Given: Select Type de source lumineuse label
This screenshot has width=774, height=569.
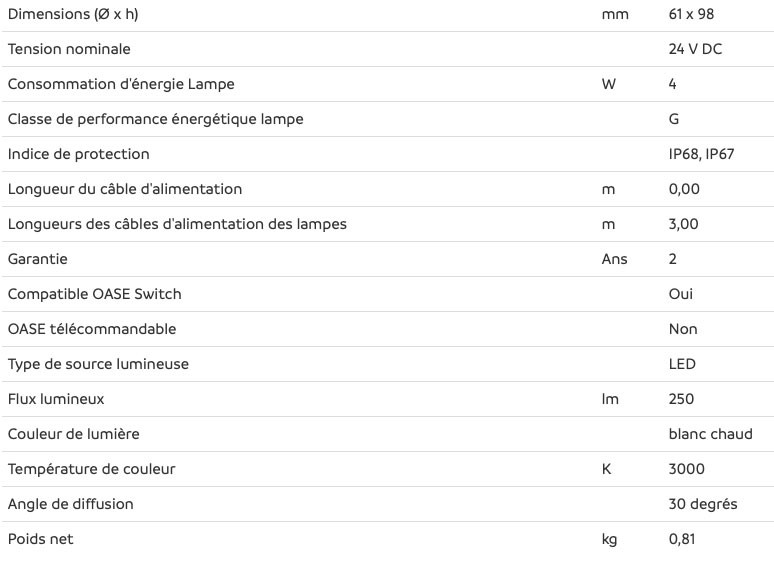Looking at the screenshot, I should coord(98,364).
